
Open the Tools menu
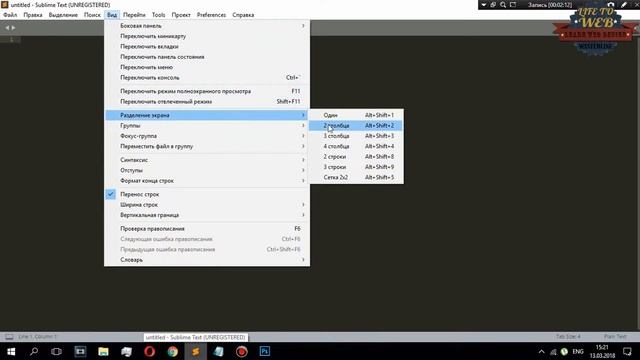click(158, 15)
